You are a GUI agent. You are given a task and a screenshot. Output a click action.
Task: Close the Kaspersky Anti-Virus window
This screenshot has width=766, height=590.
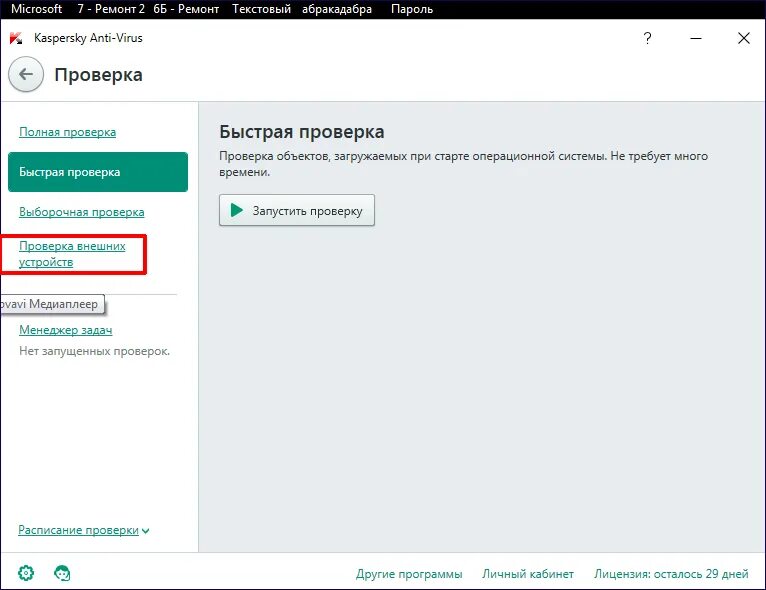tap(744, 38)
